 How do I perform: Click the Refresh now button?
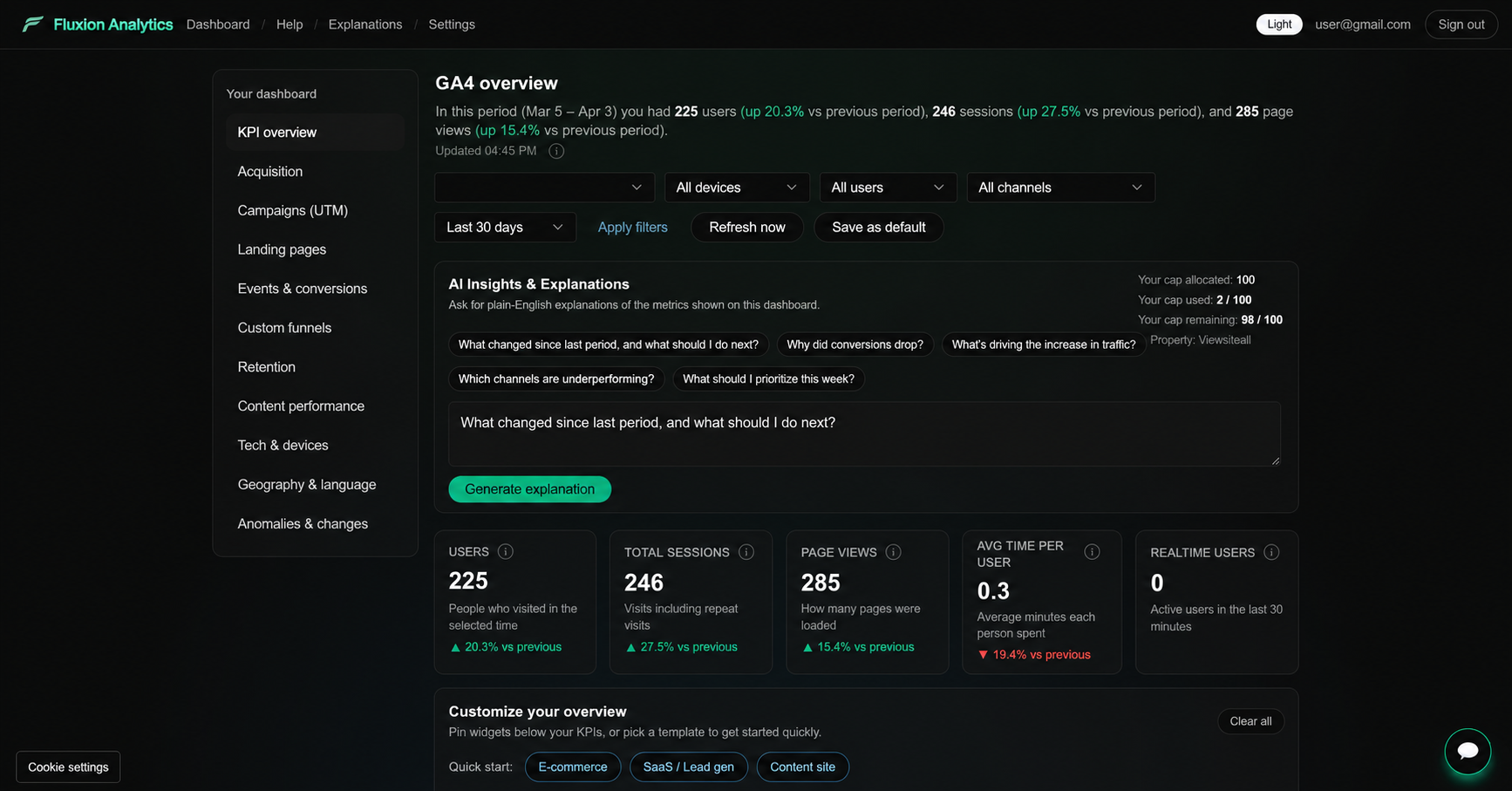pyautogui.click(x=747, y=227)
